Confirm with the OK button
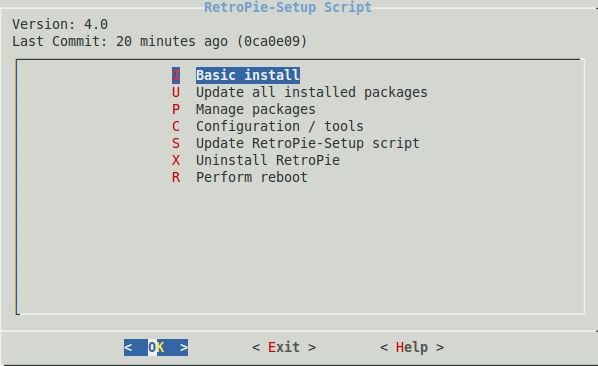The height and width of the screenshot is (366, 598). pos(156,347)
